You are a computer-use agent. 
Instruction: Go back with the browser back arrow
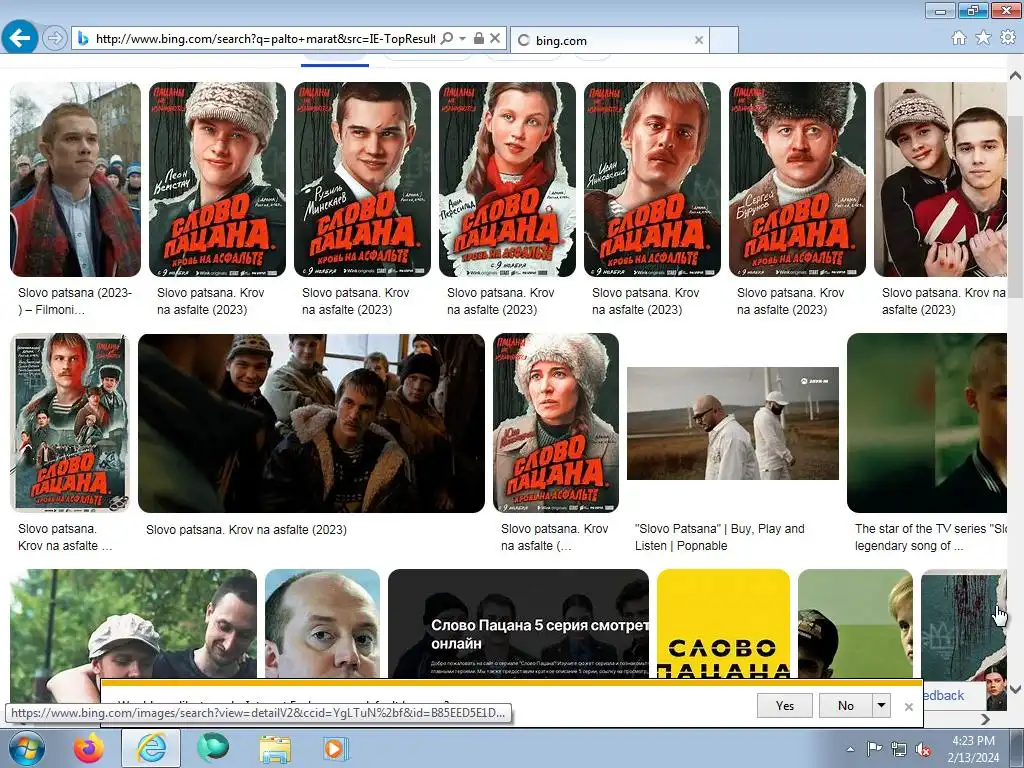[20, 38]
